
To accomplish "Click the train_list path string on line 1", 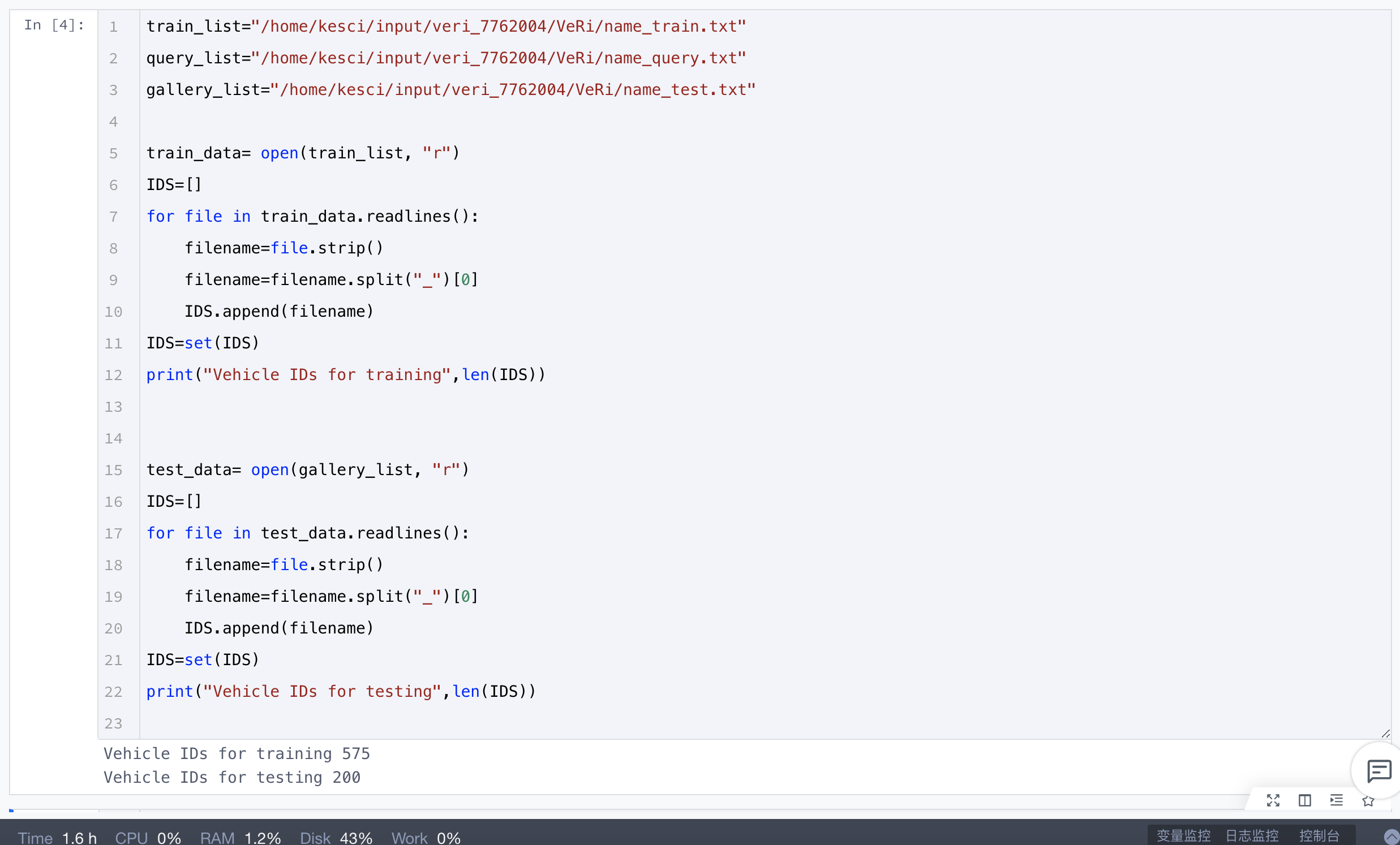I will 499,27.
